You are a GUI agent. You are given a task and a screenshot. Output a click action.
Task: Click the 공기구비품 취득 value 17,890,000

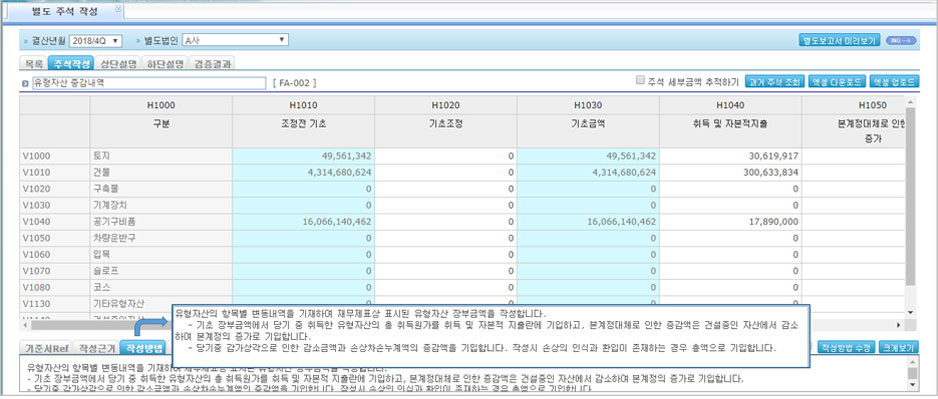(x=773, y=221)
